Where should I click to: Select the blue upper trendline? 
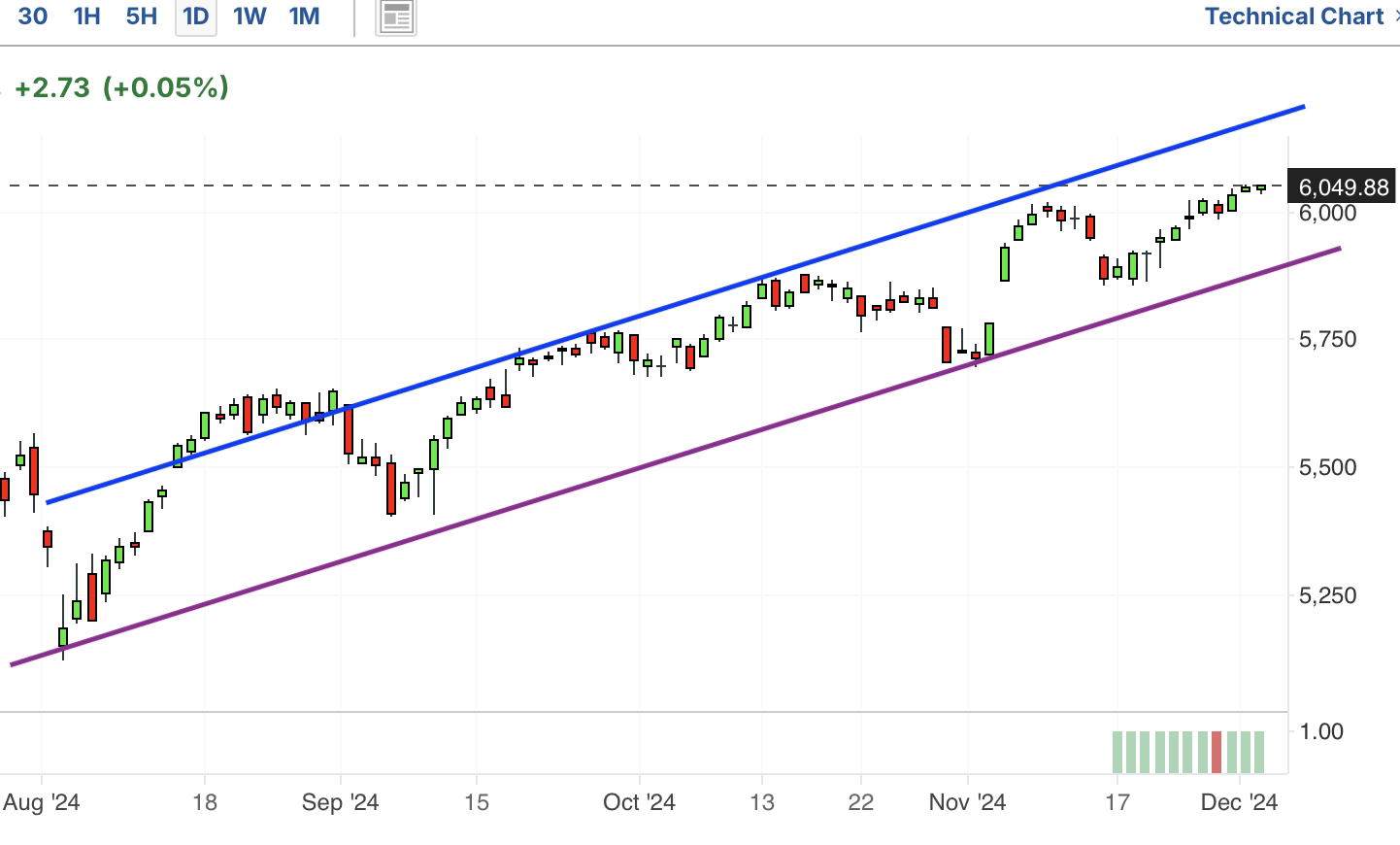point(676,305)
